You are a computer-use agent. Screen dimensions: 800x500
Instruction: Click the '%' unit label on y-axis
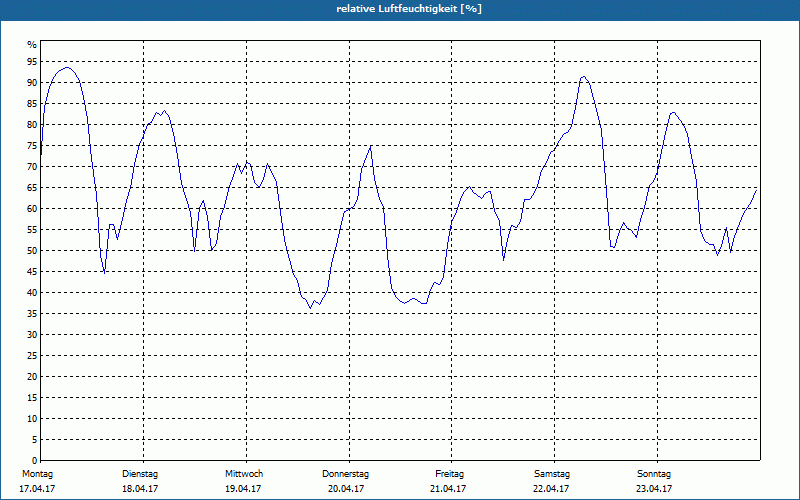[32, 45]
